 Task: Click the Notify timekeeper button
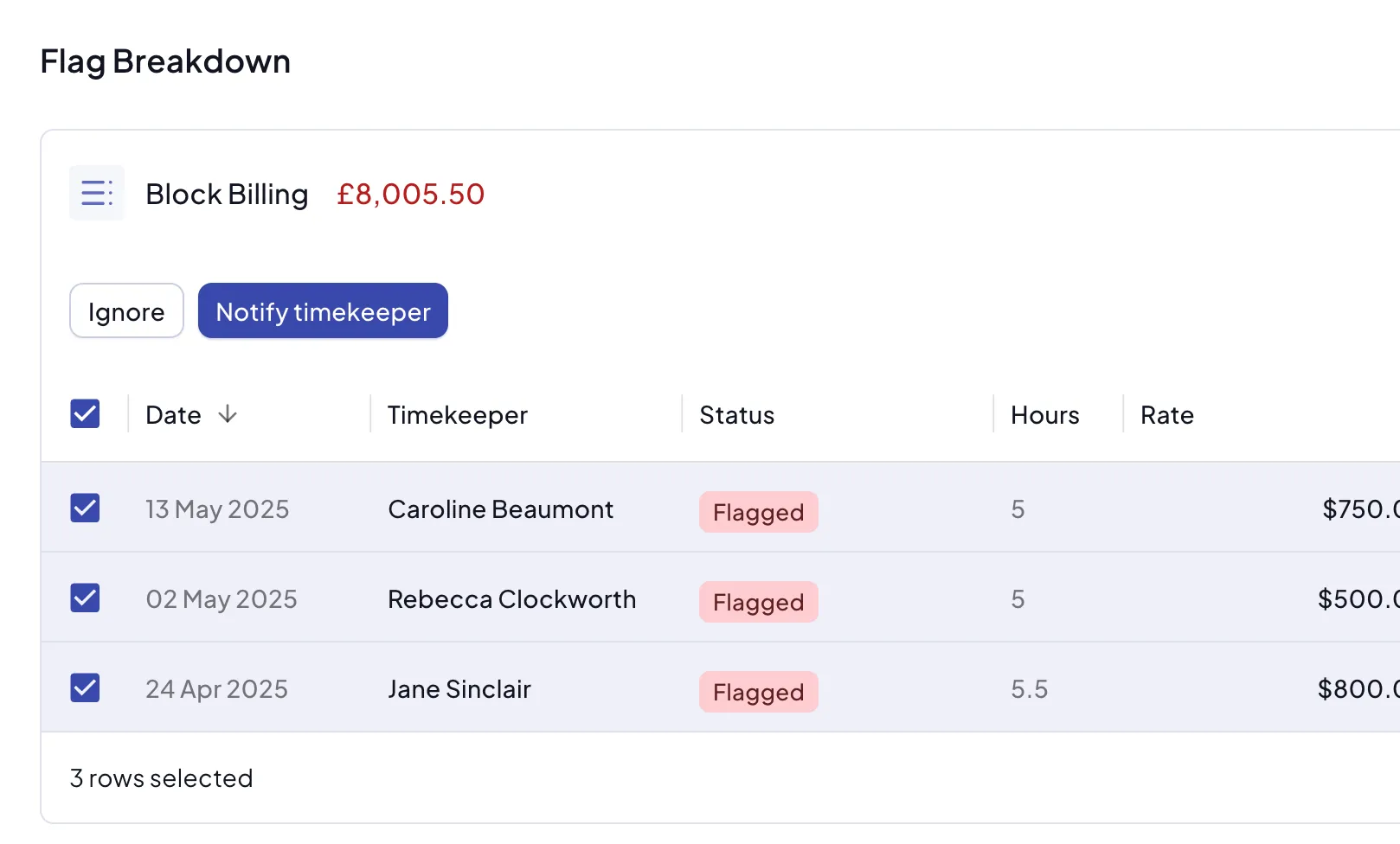323,311
